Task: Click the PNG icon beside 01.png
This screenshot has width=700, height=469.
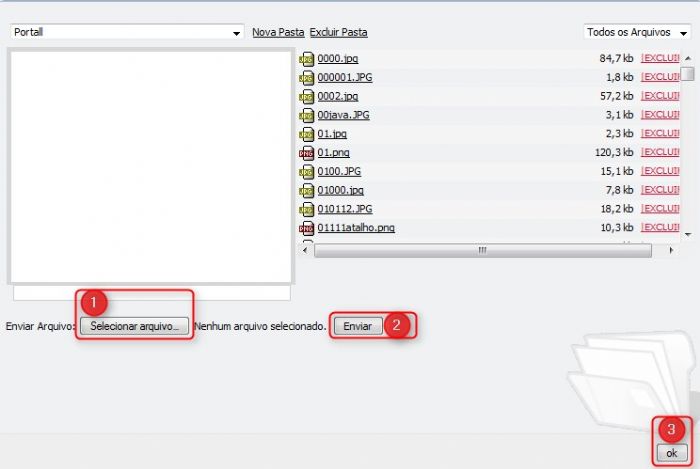Action: (x=306, y=153)
